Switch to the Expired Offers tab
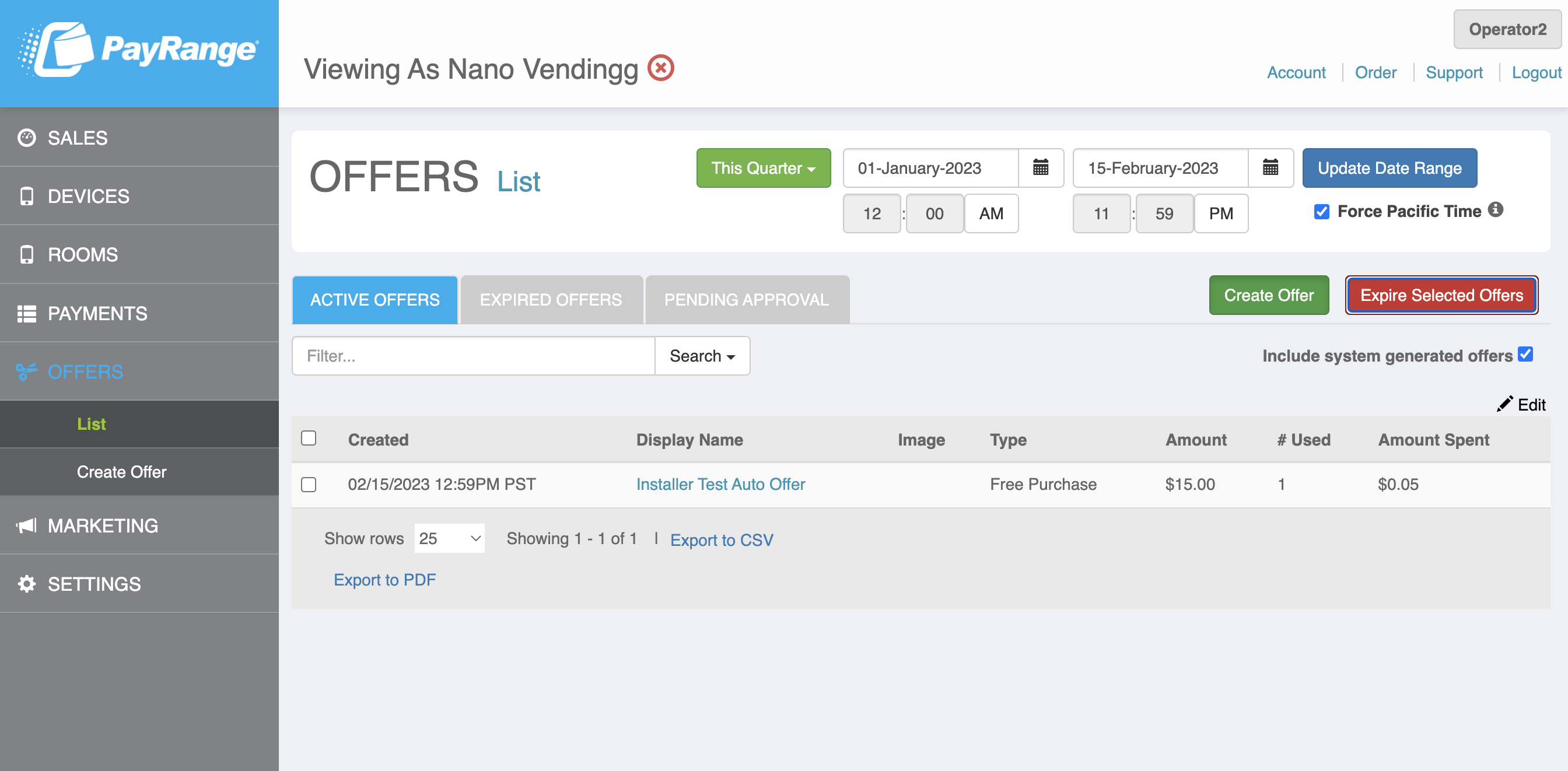This screenshot has width=1568, height=771. (551, 300)
